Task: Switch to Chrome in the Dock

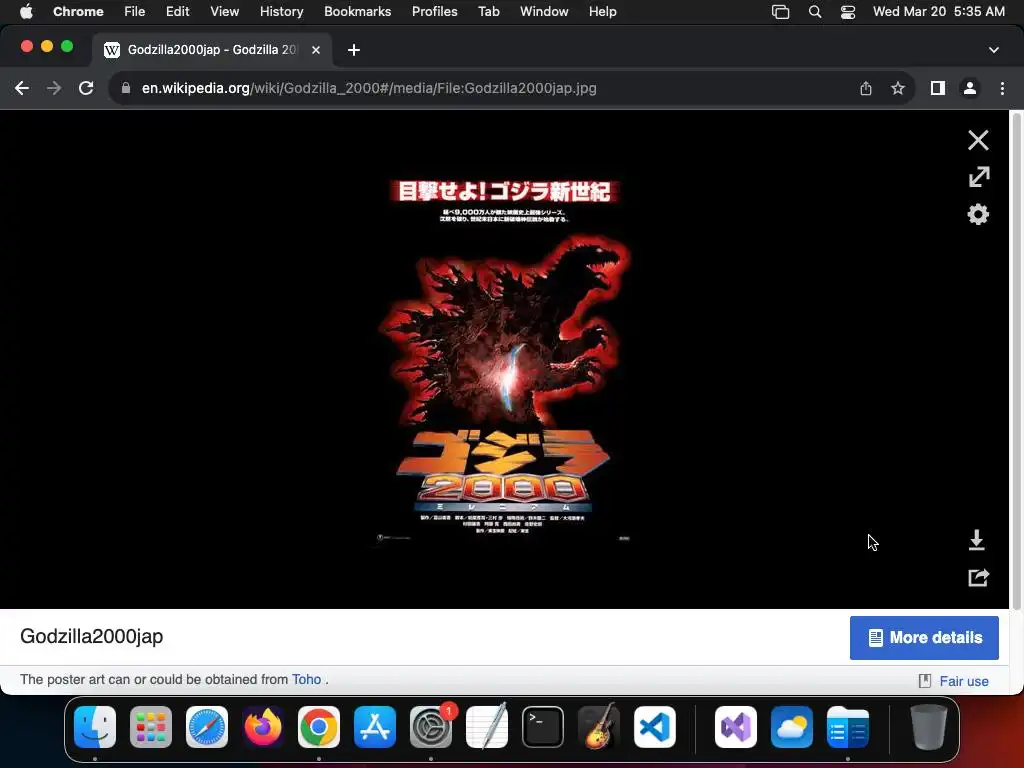Action: pyautogui.click(x=319, y=727)
